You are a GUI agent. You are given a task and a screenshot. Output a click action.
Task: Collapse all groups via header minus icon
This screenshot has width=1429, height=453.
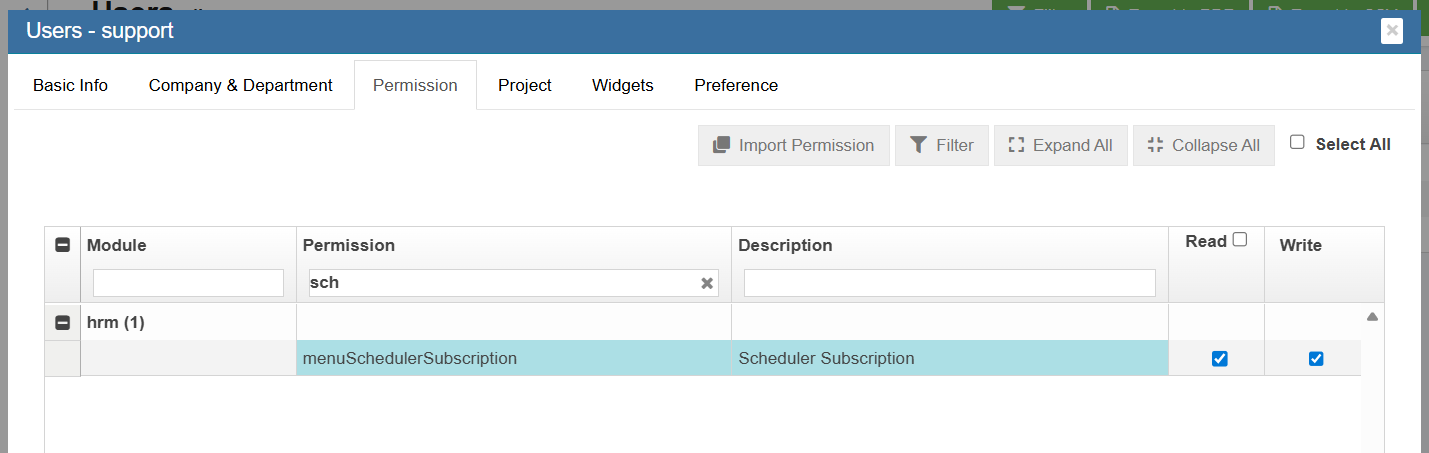pos(62,245)
